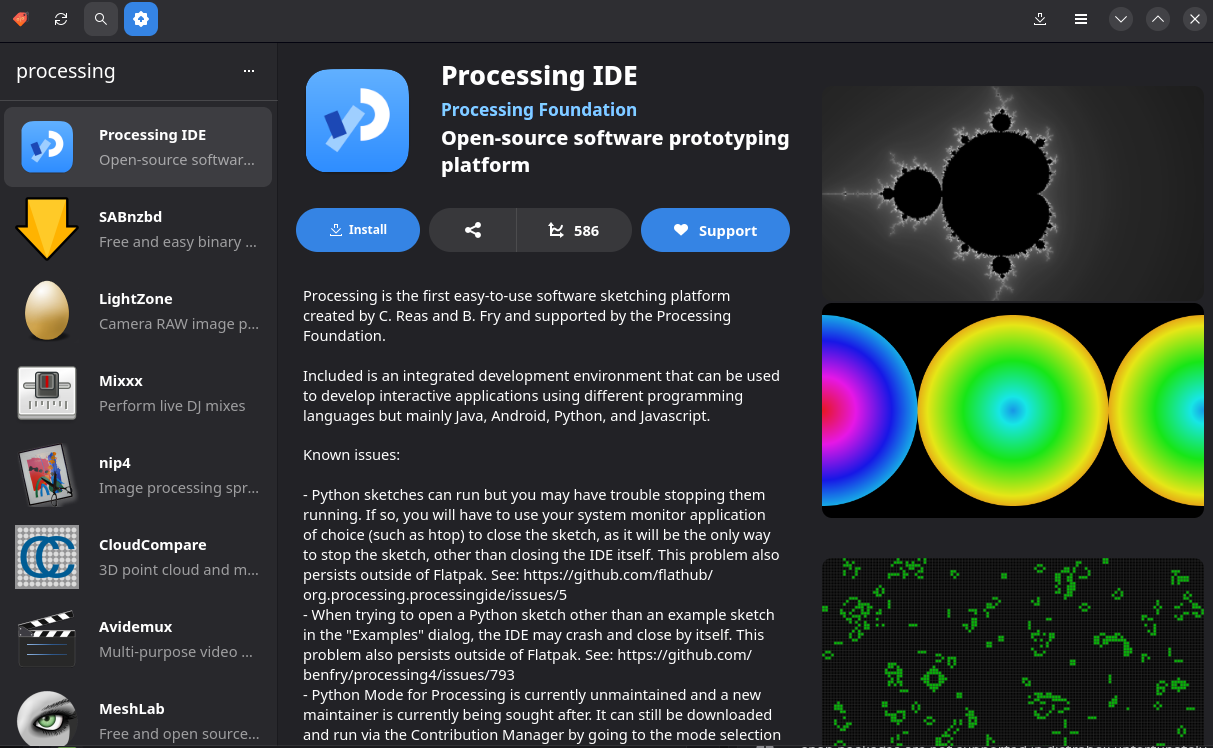Click the Mixxx mixer icon

(47, 393)
